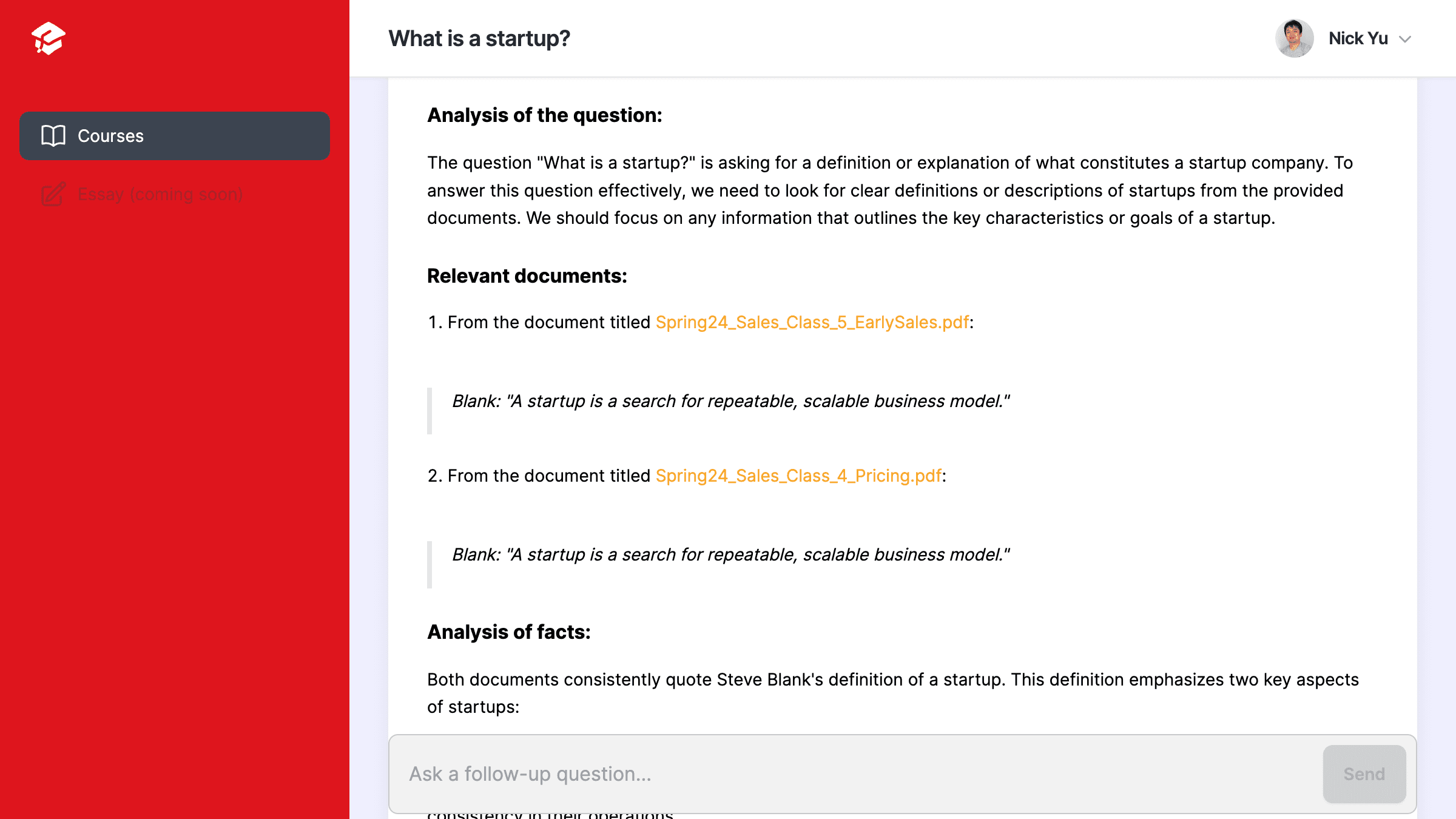Click the chat title 'What is a startup?'
Image resolution: width=1456 pixels, height=819 pixels.
(x=479, y=38)
